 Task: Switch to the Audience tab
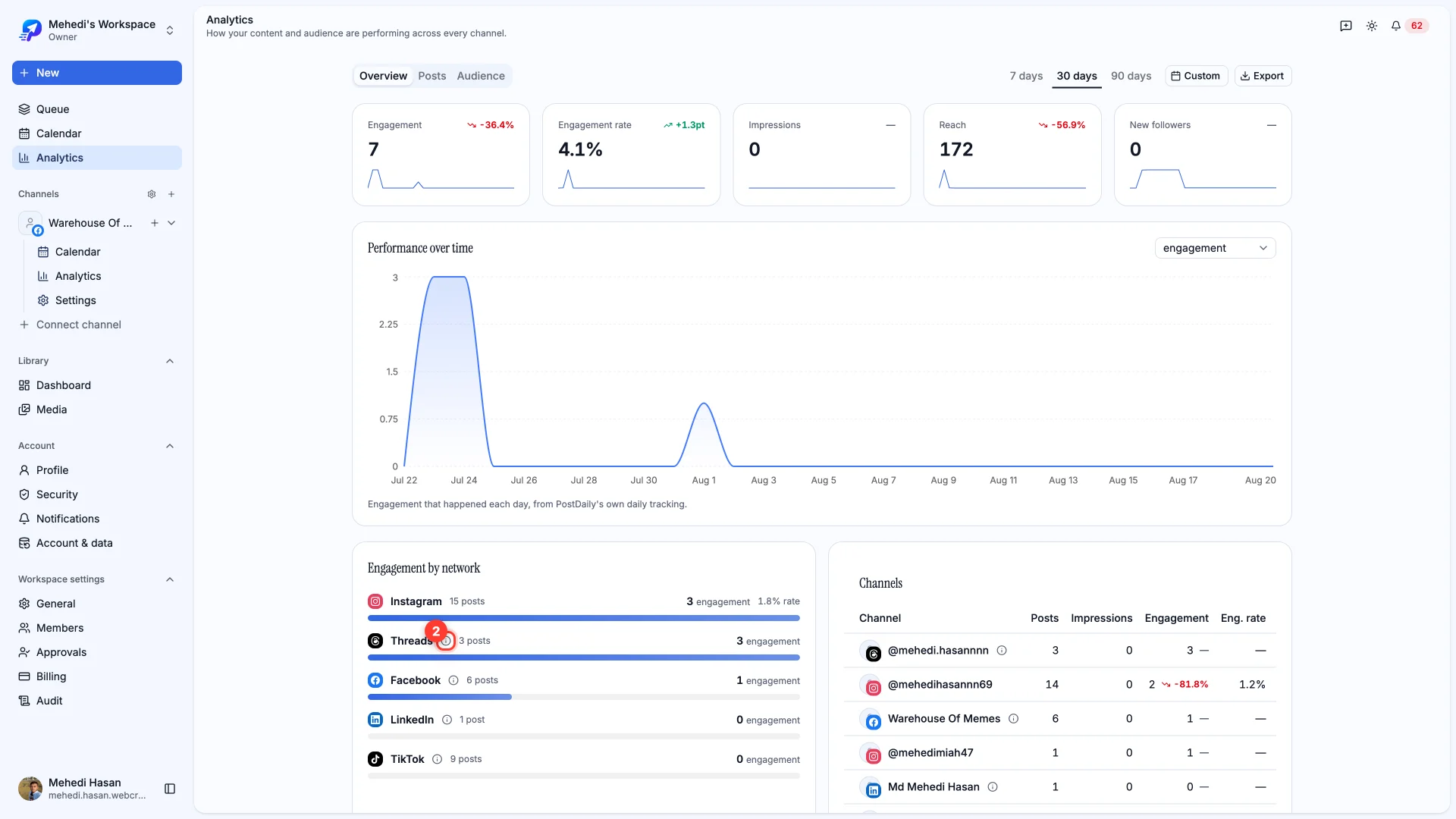coord(481,76)
